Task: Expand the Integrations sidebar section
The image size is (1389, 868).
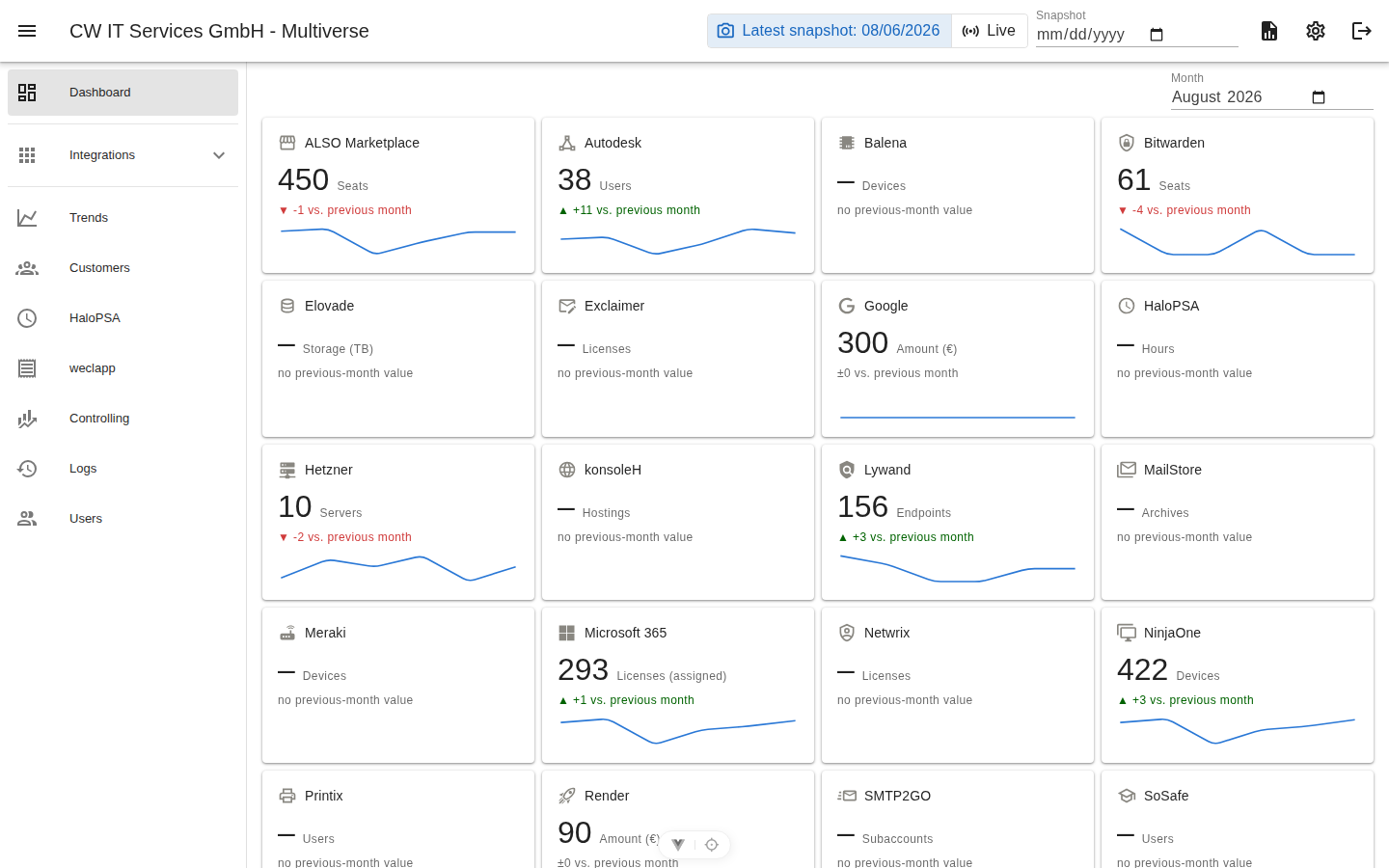Action: 123,155
